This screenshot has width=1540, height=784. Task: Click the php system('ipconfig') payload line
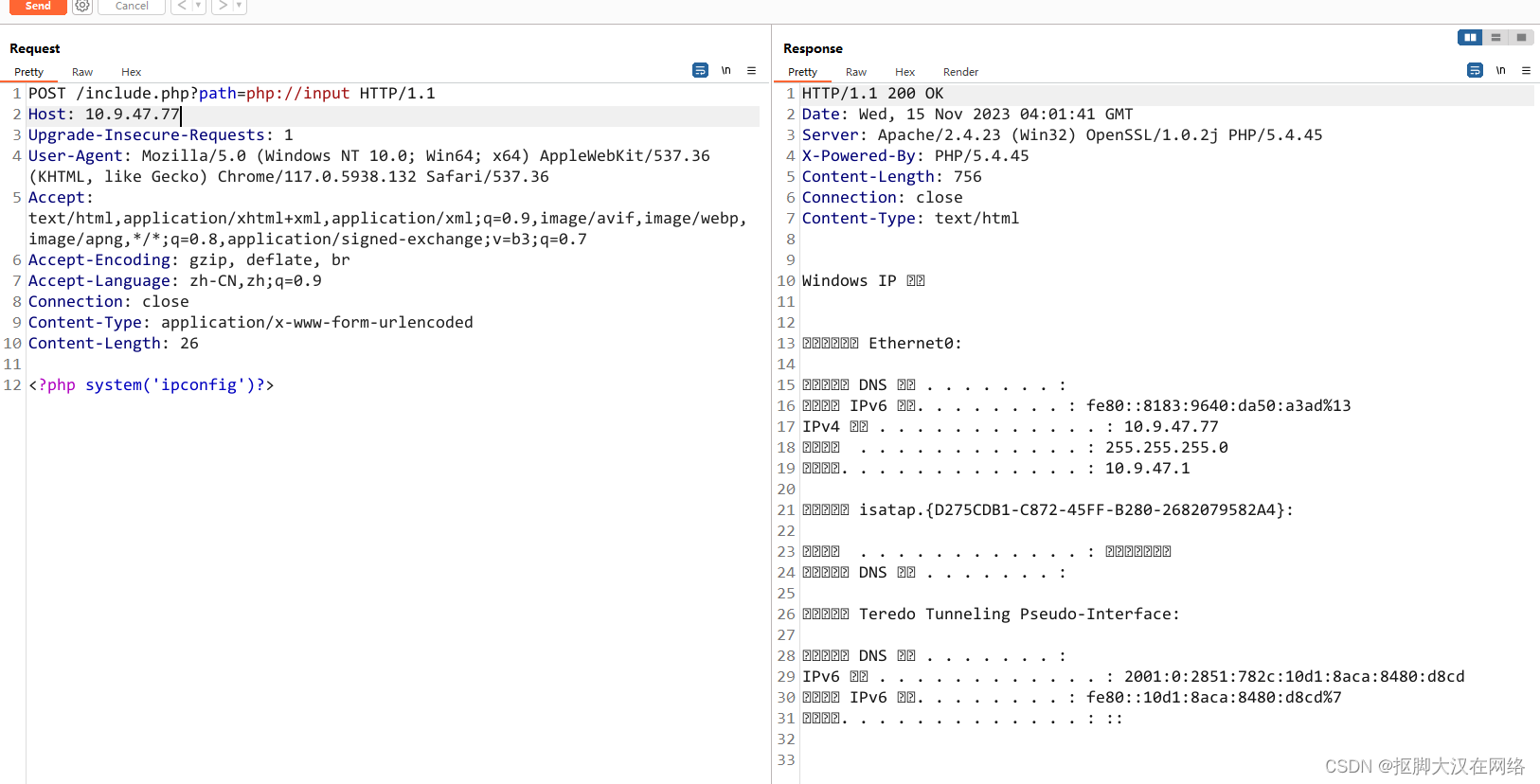152,384
